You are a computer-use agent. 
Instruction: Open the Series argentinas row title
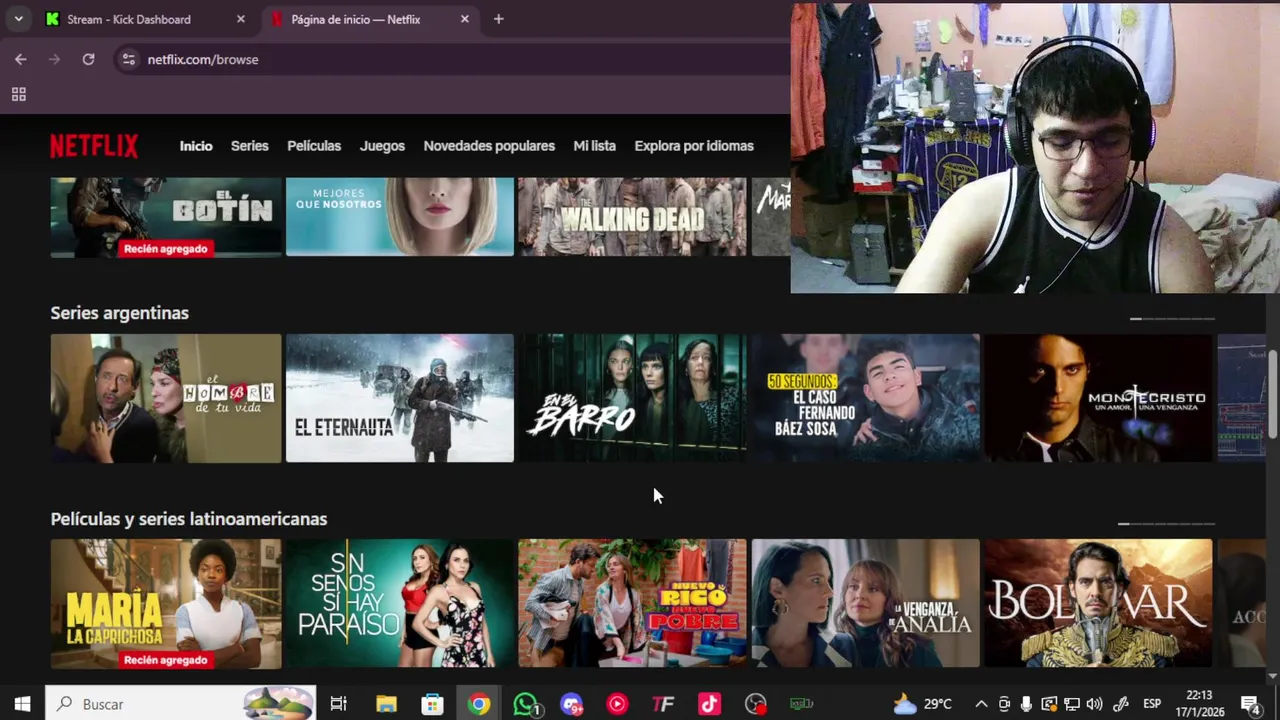(120, 313)
